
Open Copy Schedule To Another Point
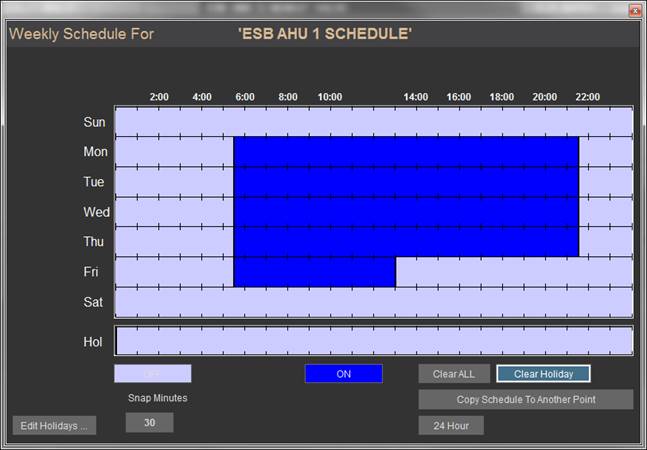point(525,399)
